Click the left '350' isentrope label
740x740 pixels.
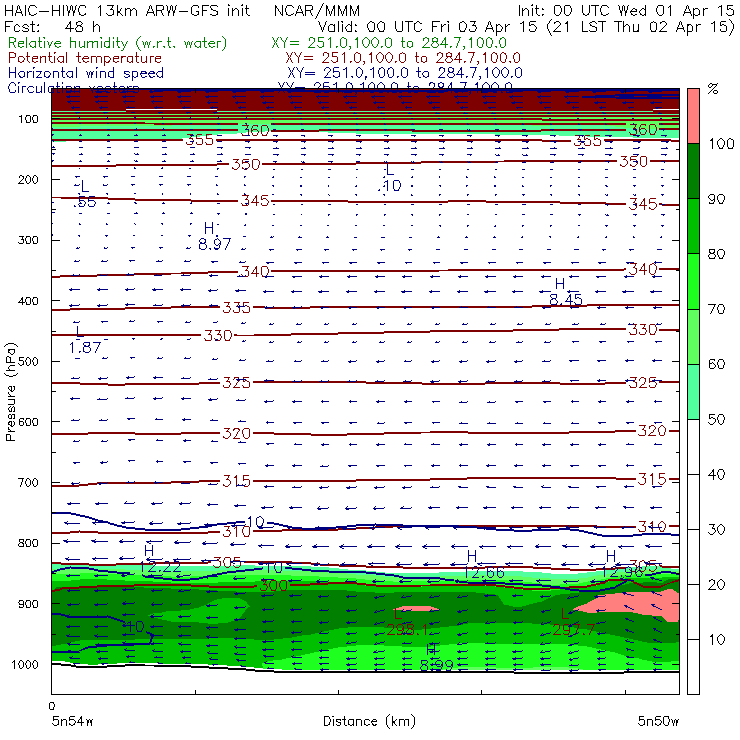point(245,165)
